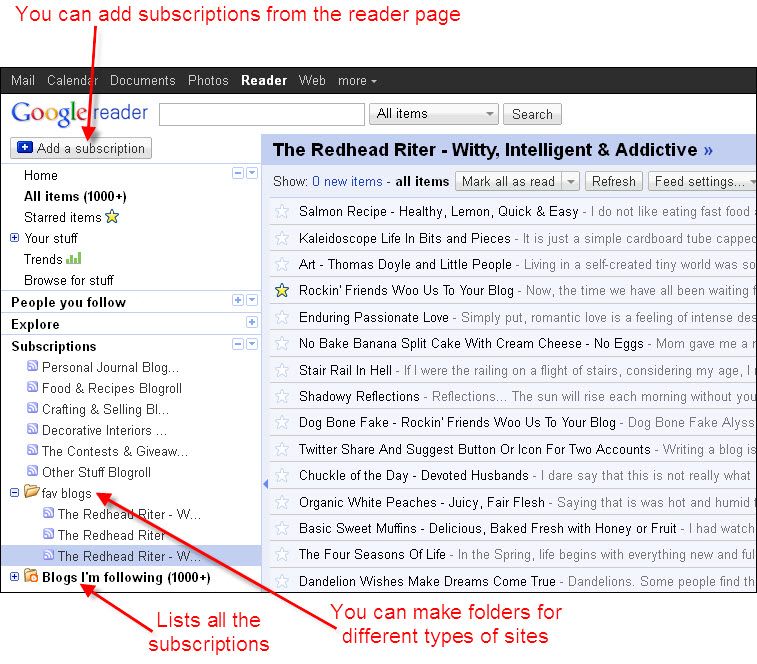Open the Home section options dropdown
Image resolution: width=757 pixels, height=664 pixels.
(x=252, y=173)
